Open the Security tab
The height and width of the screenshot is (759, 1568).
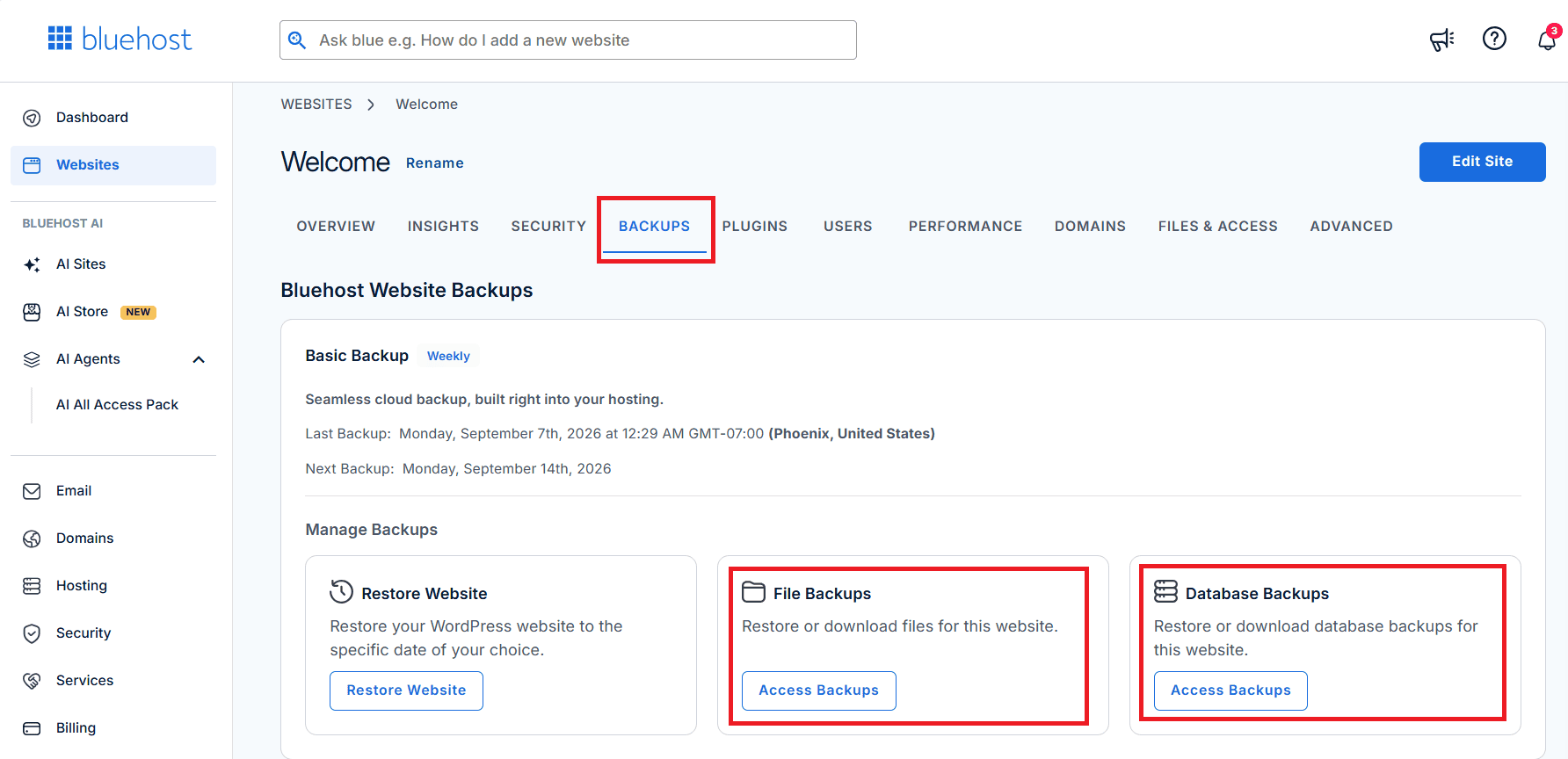pyautogui.click(x=548, y=227)
